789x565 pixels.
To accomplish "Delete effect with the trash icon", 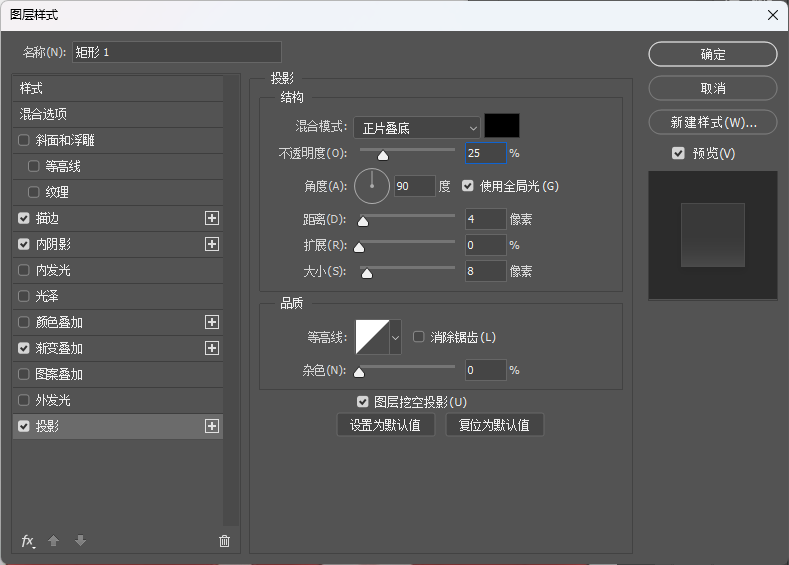I will (x=224, y=541).
